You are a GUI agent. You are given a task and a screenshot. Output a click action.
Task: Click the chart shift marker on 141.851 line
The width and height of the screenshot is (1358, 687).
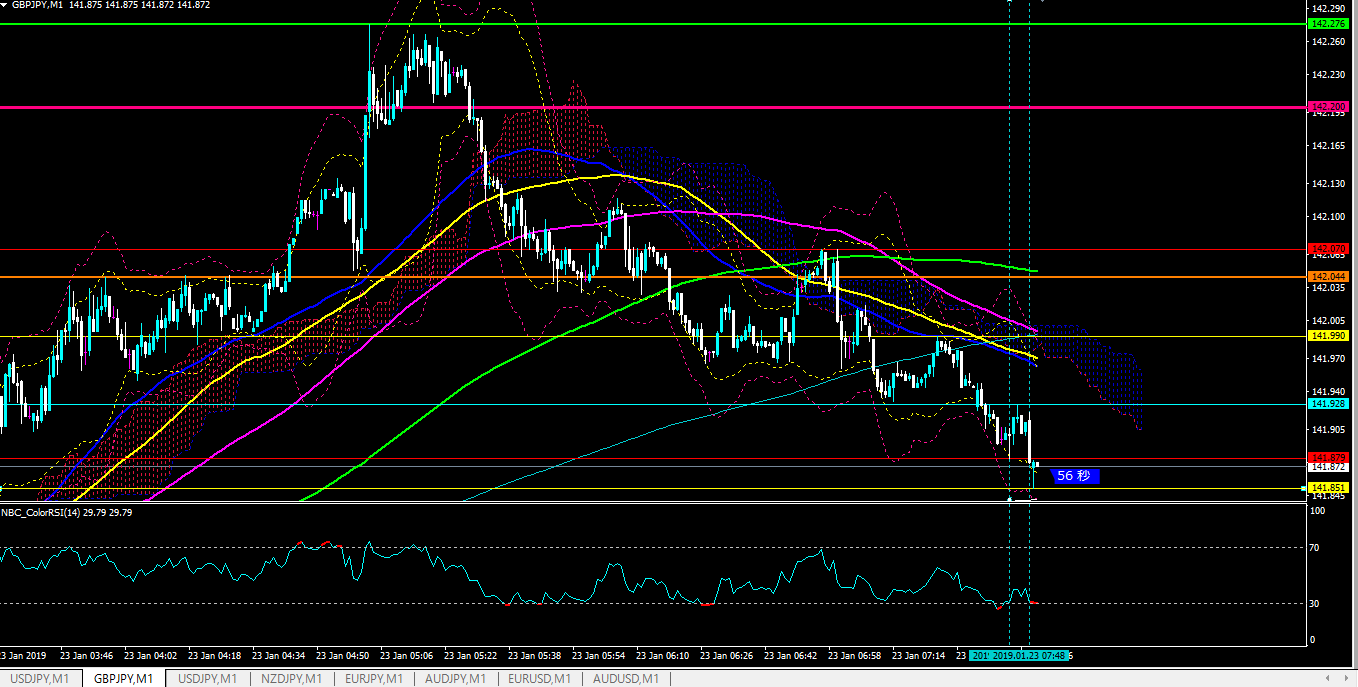point(1304,487)
